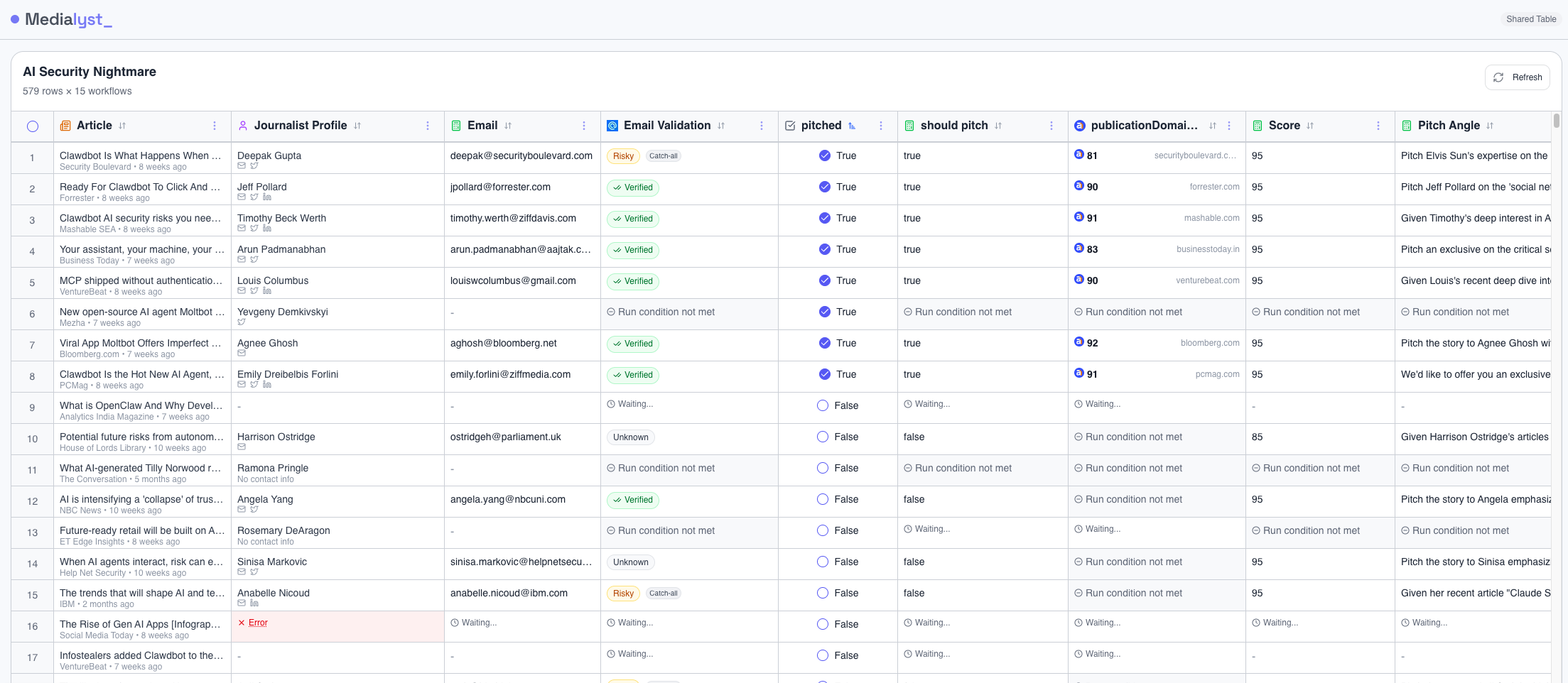The image size is (1568, 683).
Task: Click Timothy Beck Werth's Twitter icon
Action: tap(254, 229)
